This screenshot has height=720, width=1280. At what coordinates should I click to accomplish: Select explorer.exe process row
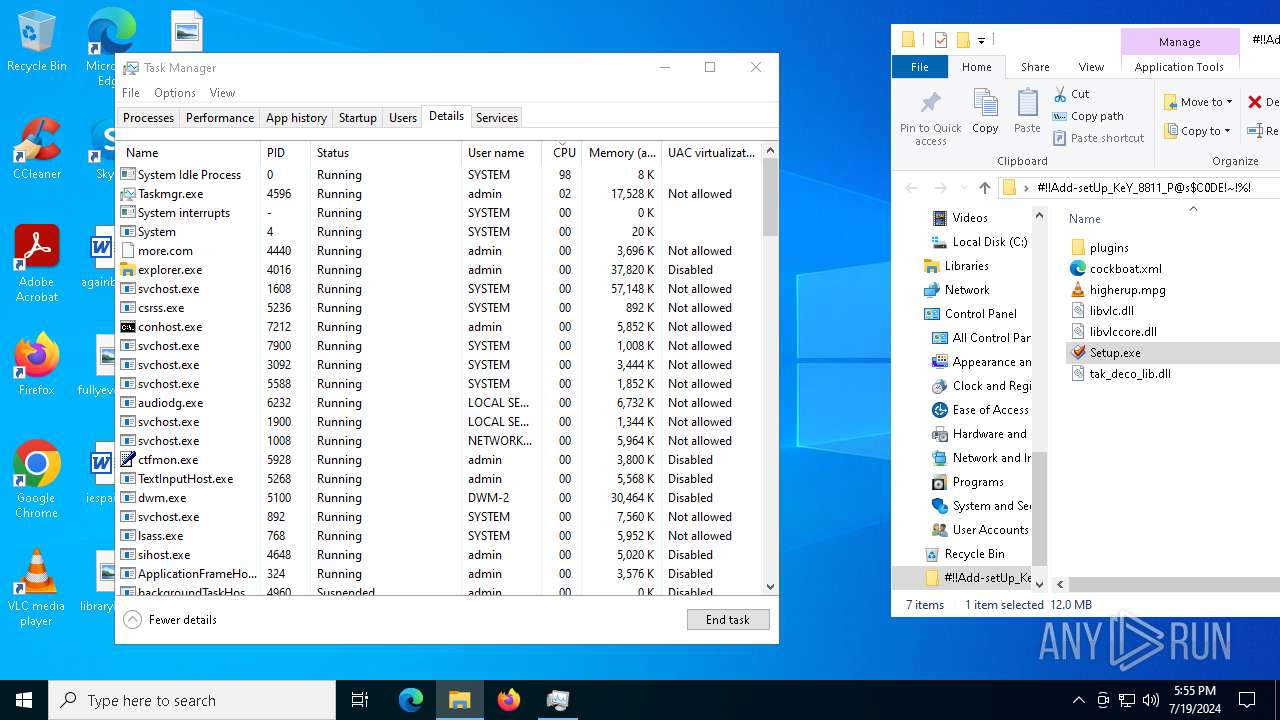click(x=439, y=270)
